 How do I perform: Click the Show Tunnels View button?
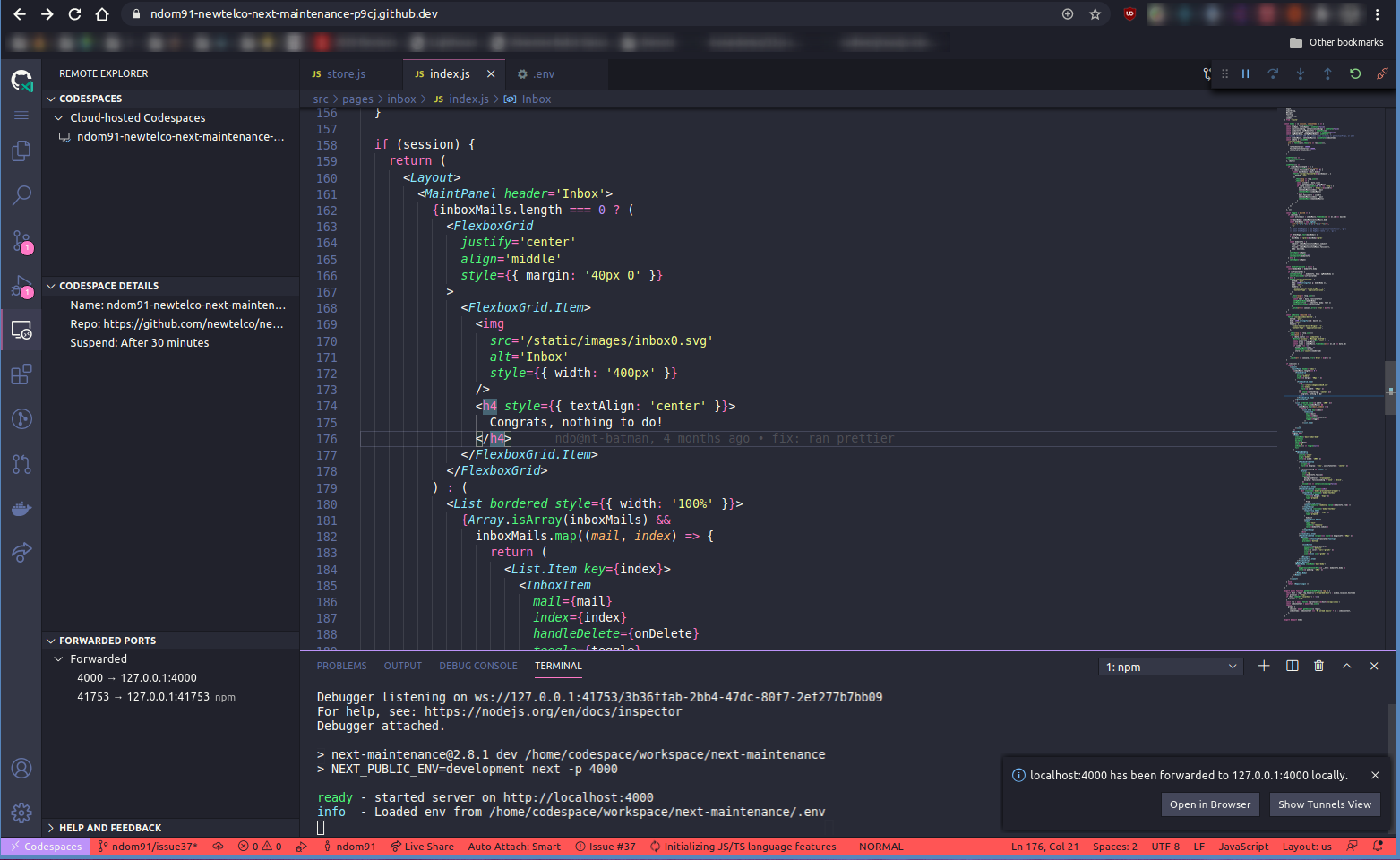click(1324, 804)
